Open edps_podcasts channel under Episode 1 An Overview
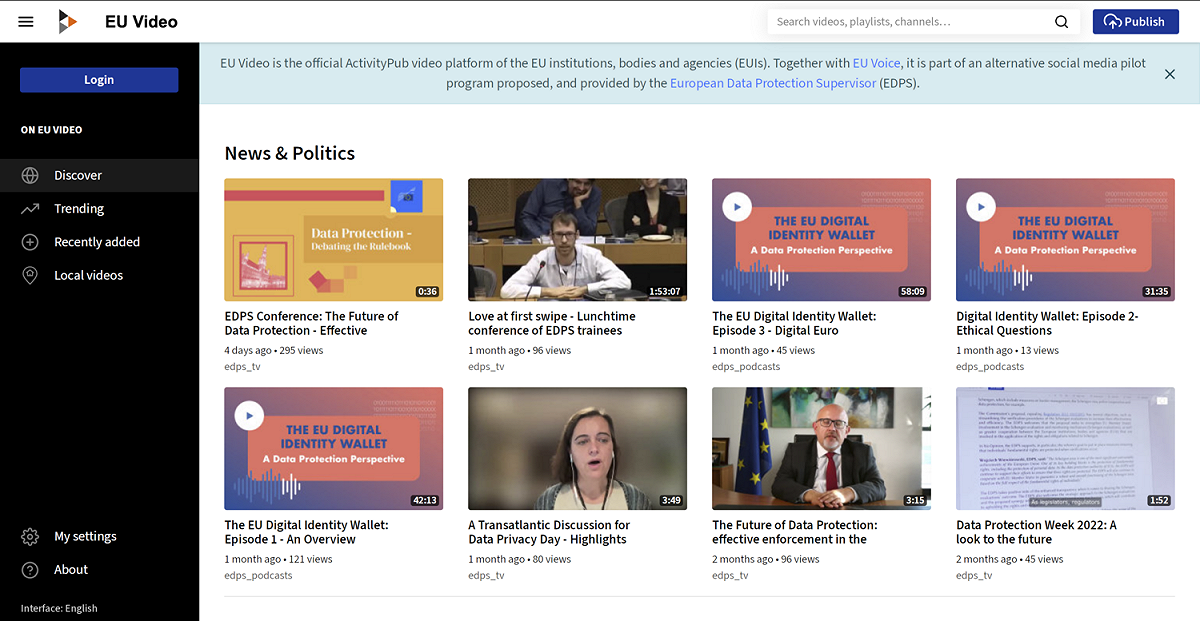 258,575
